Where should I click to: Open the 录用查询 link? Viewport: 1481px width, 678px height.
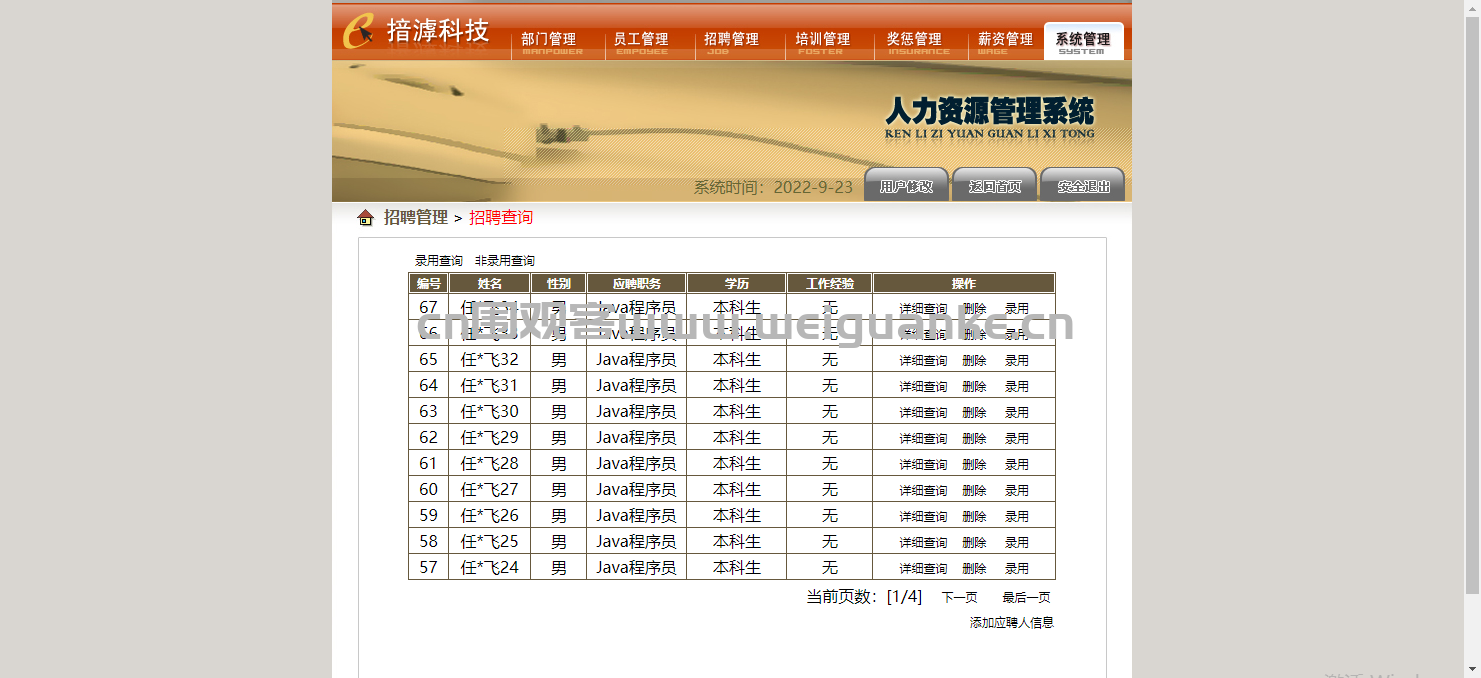pos(439,260)
